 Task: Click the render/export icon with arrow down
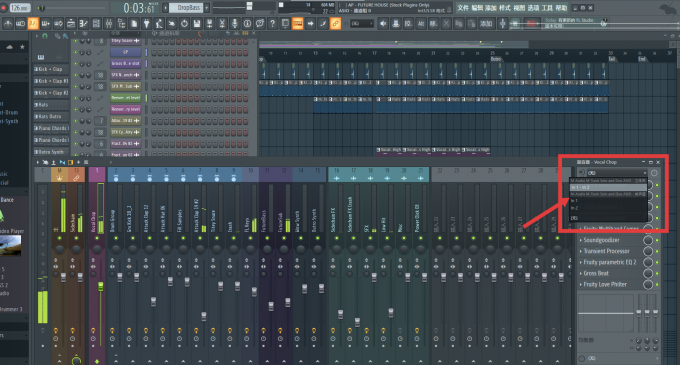(x=209, y=23)
